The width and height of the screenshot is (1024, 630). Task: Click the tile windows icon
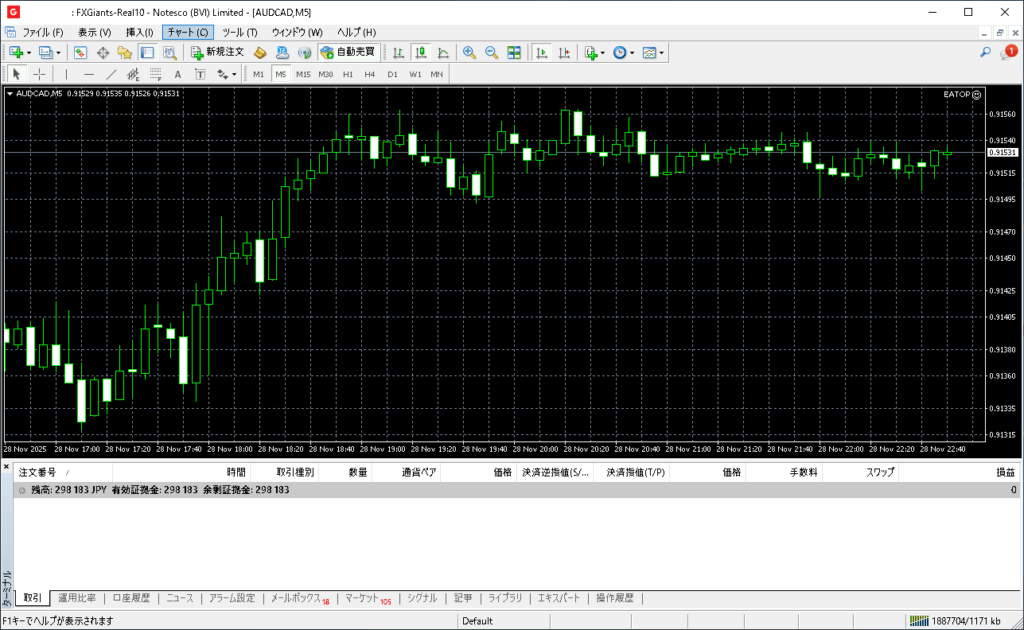514,52
